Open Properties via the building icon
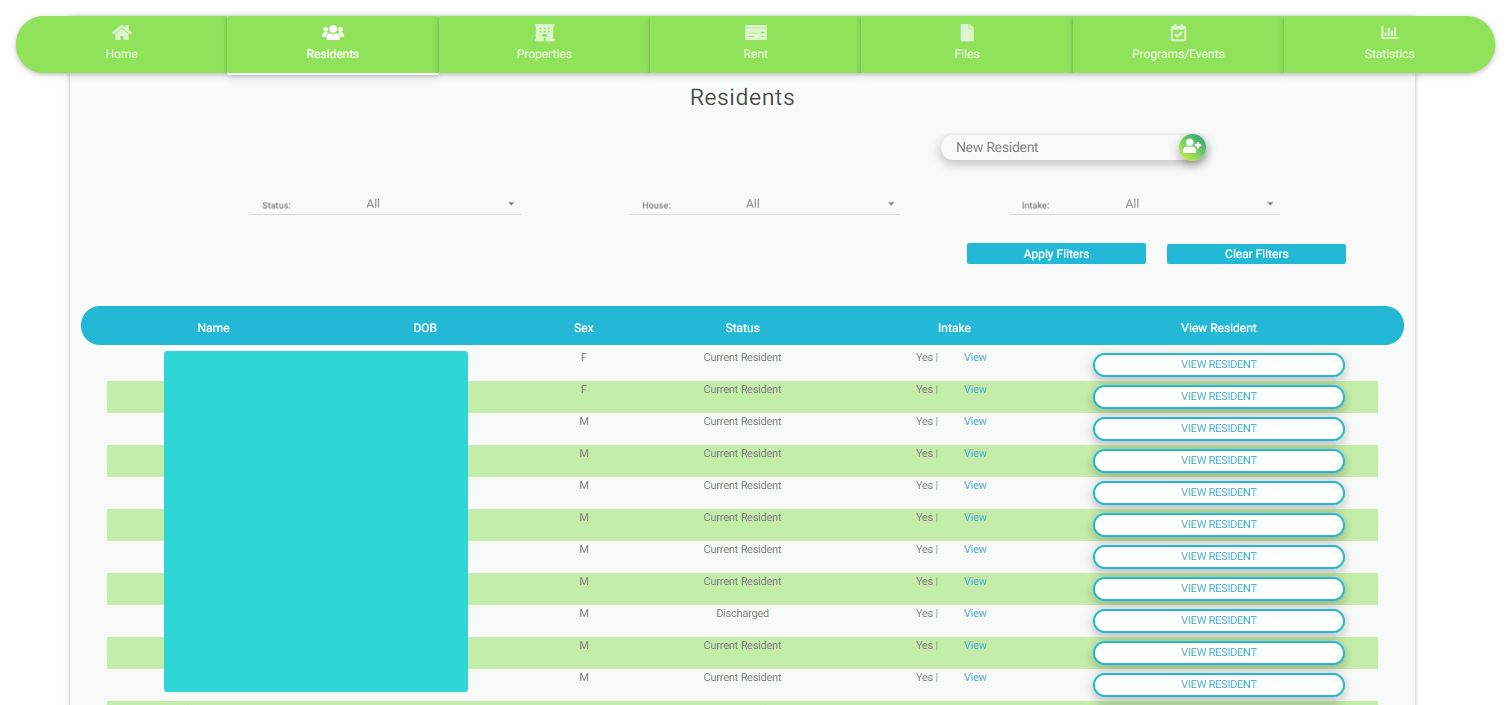This screenshot has width=1507, height=705. coord(543,32)
